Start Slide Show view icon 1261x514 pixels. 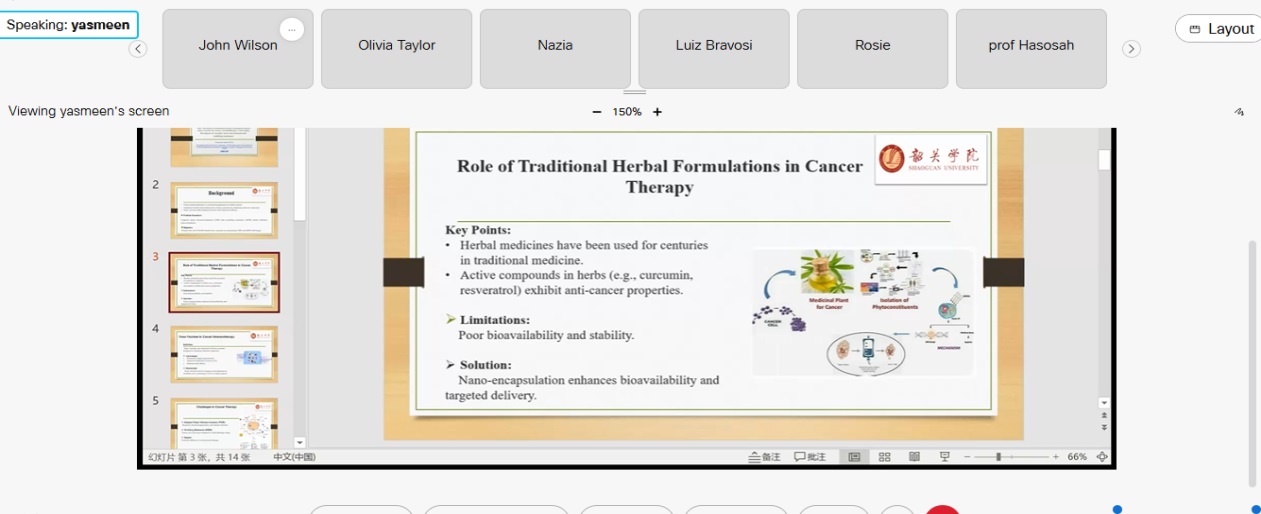tap(944, 457)
